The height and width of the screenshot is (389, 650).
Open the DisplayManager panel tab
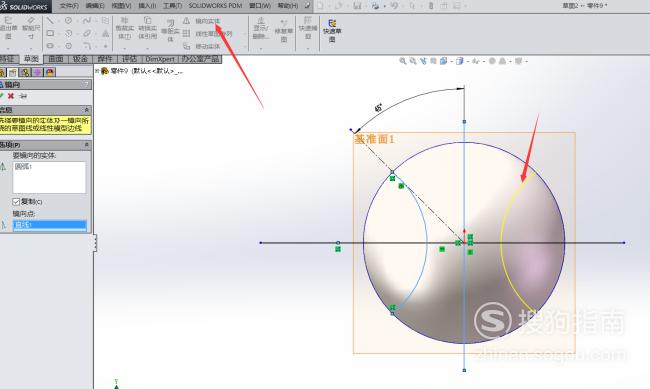click(50, 72)
